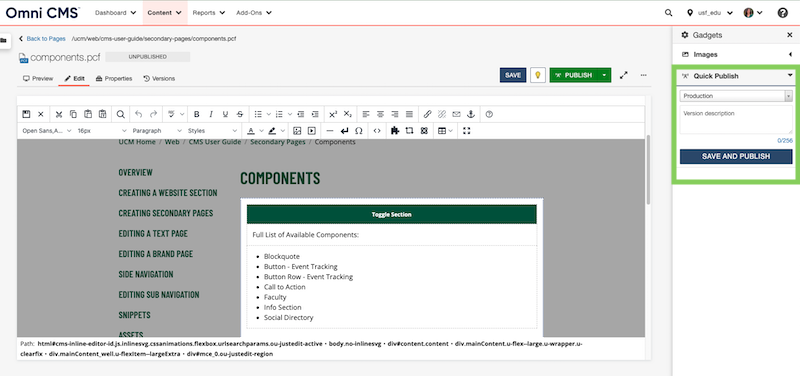Screen dimensions: 800x376
Task: Click the green PUBLISH button
Action: 574,75
